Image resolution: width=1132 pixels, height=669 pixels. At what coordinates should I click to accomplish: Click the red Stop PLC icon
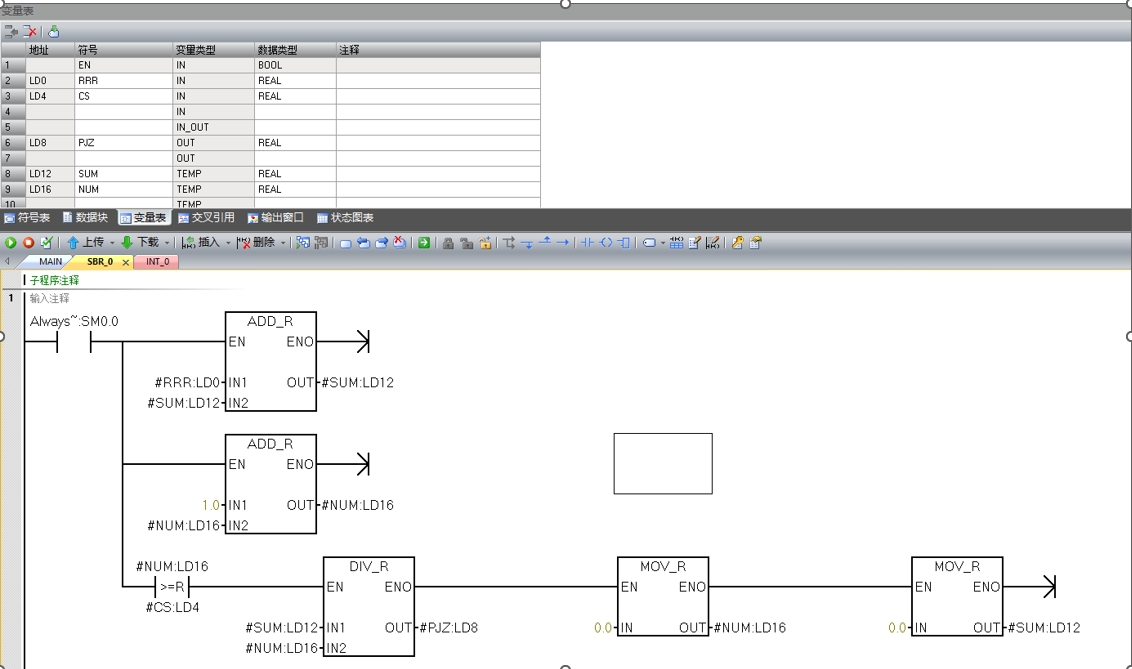[28, 243]
